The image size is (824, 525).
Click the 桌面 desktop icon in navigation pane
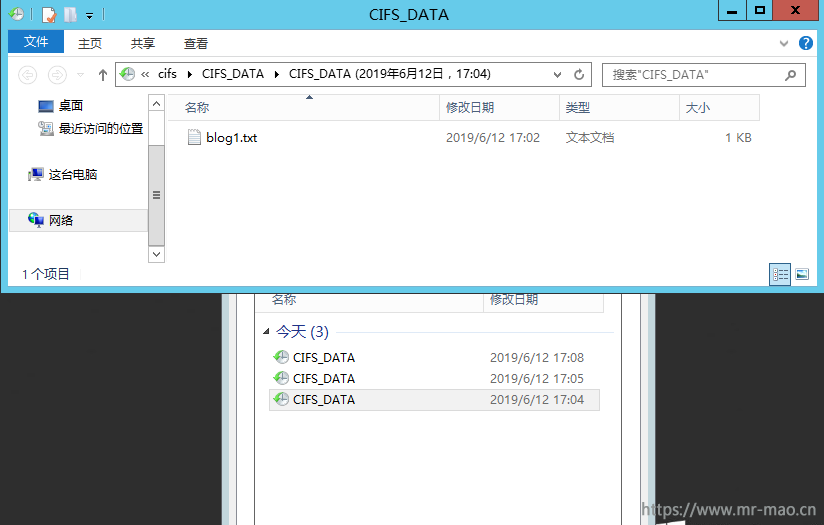[46, 106]
